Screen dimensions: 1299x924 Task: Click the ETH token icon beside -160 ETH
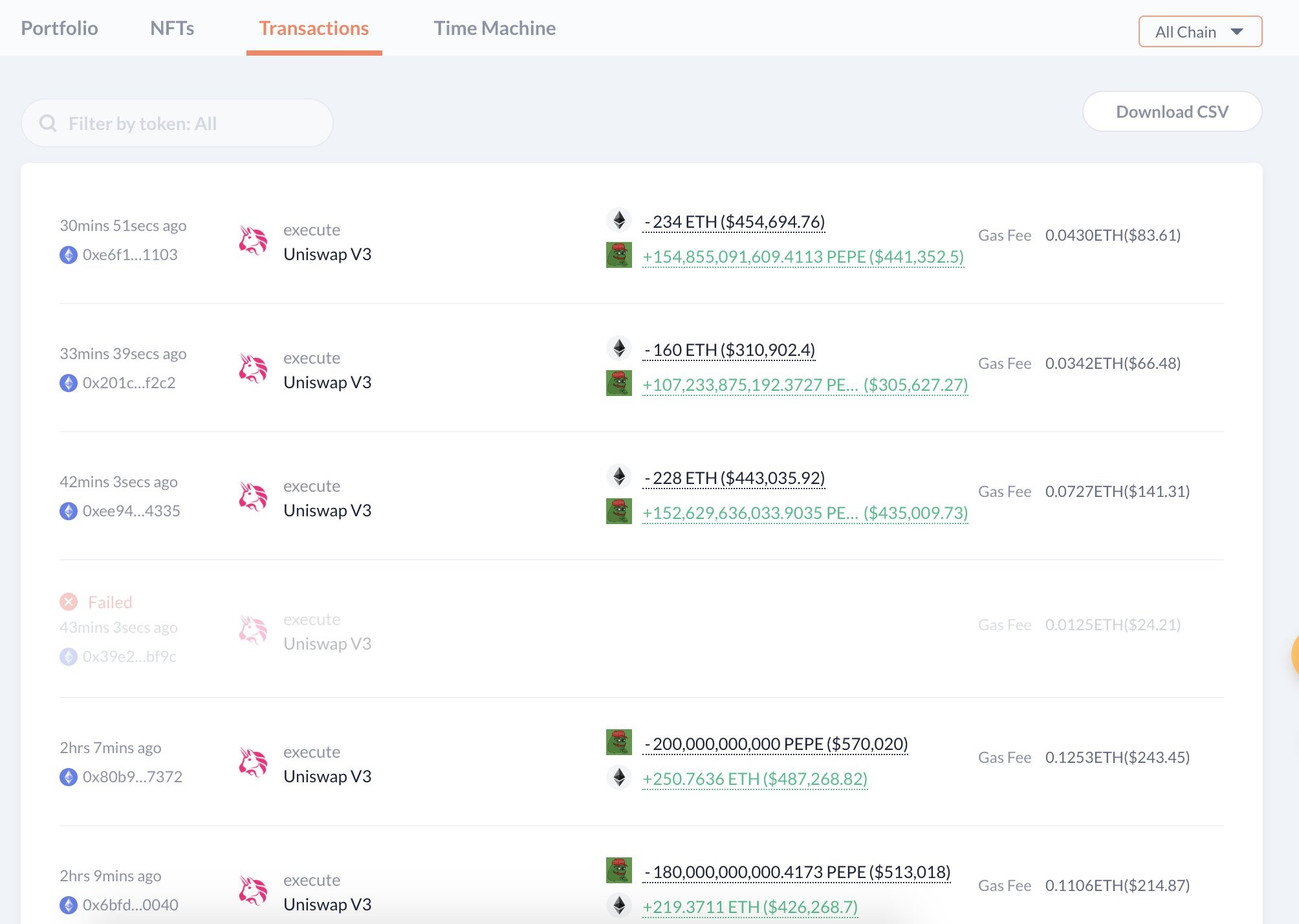[619, 349]
